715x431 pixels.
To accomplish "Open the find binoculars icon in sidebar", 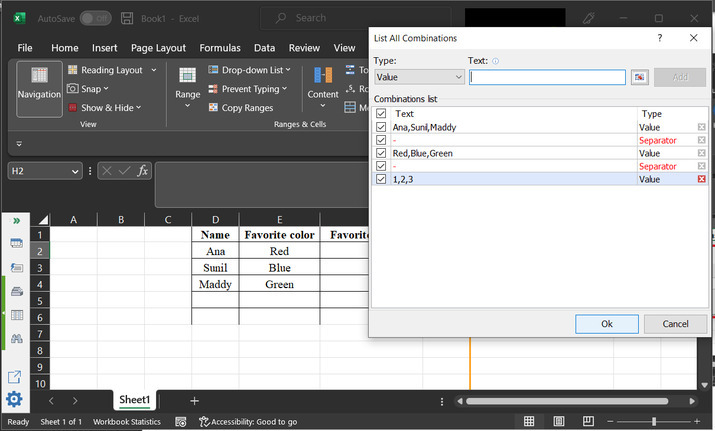I will click(16, 339).
